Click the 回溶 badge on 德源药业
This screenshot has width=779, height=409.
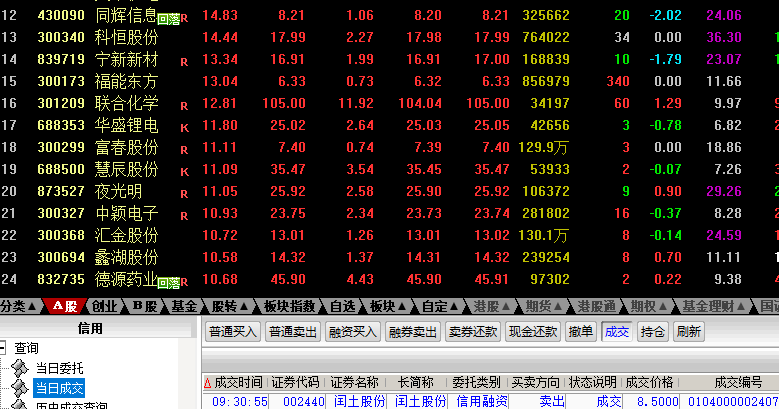pos(168,283)
